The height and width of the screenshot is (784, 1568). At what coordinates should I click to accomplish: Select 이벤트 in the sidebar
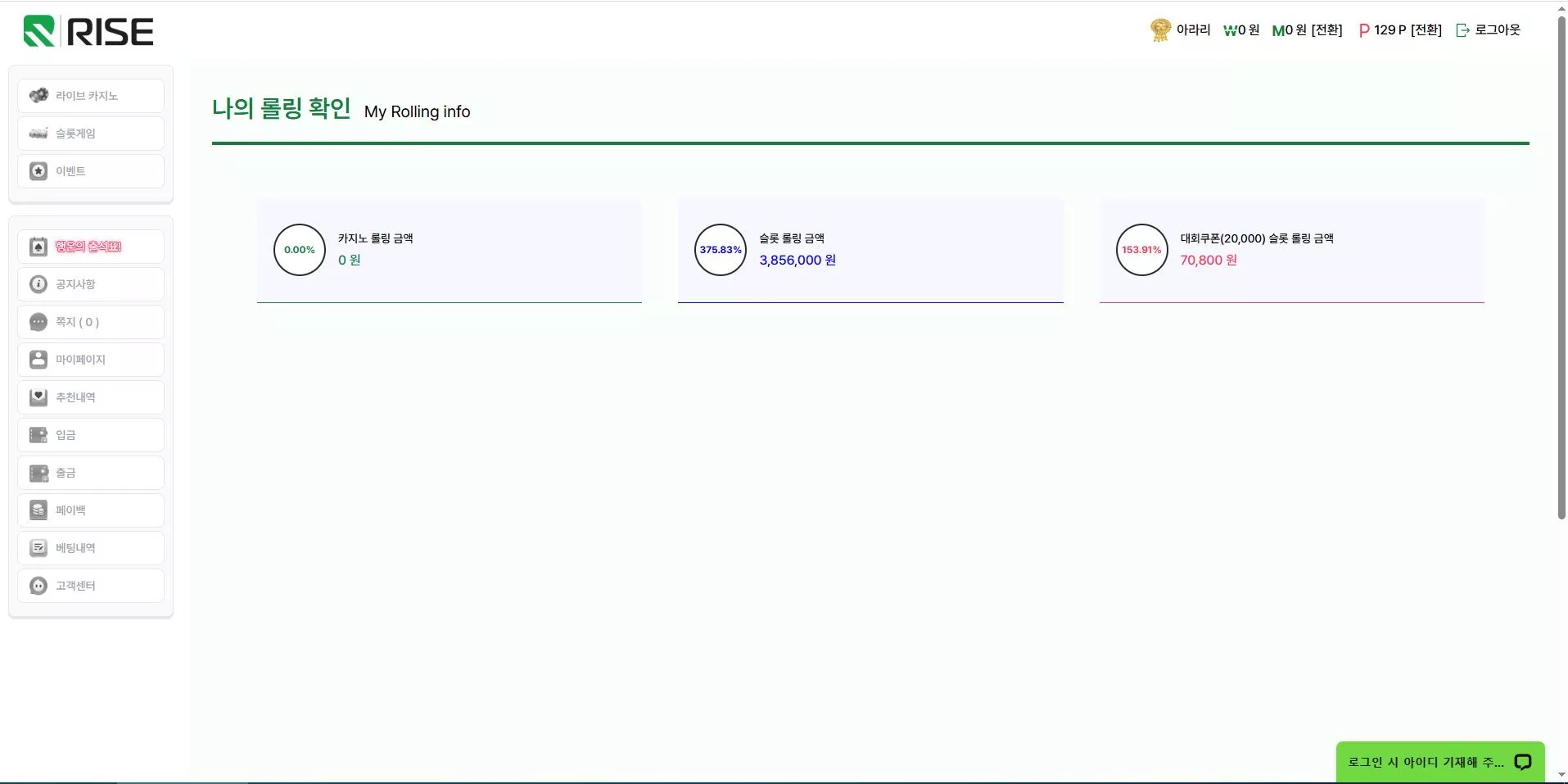91,171
